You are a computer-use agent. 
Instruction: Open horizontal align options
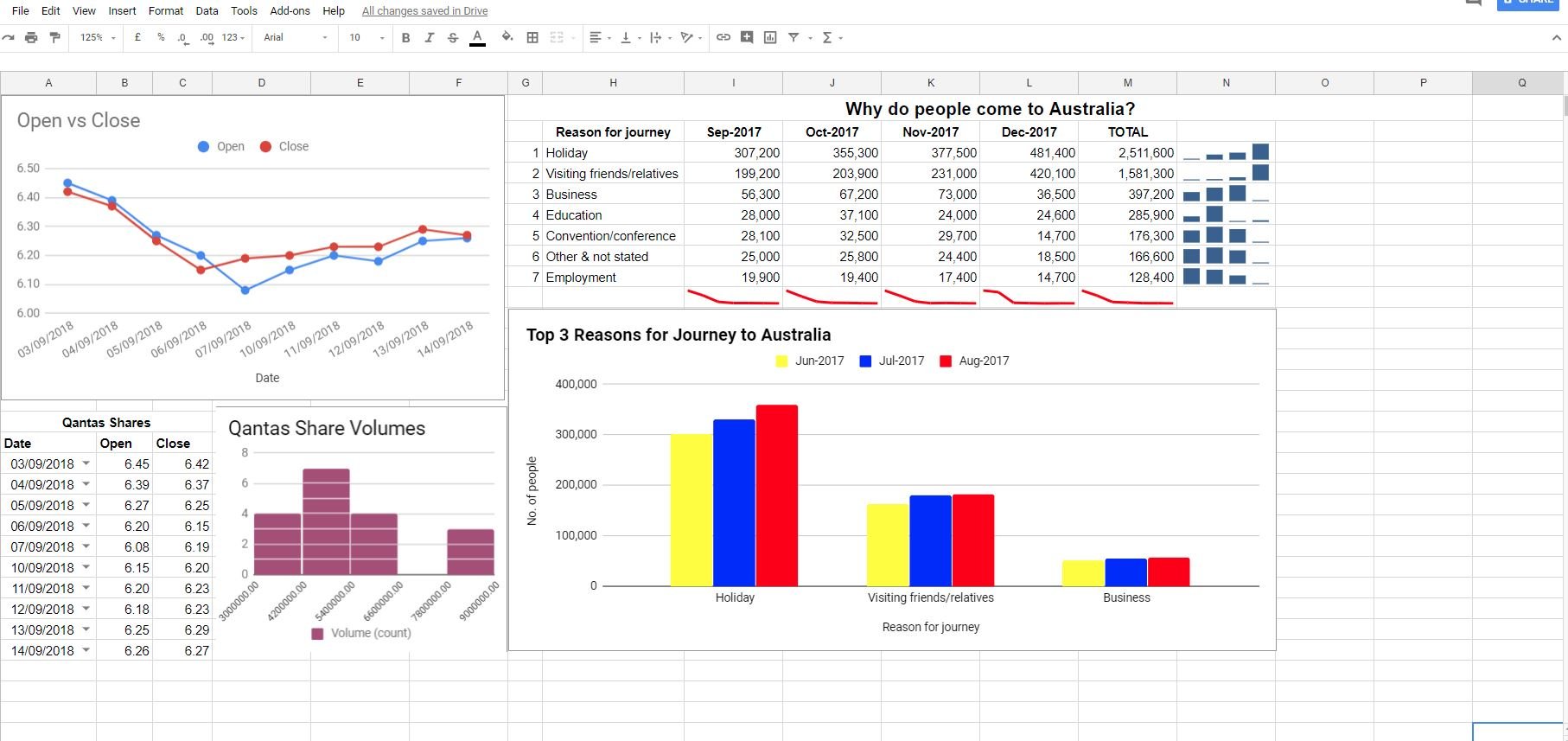(600, 37)
